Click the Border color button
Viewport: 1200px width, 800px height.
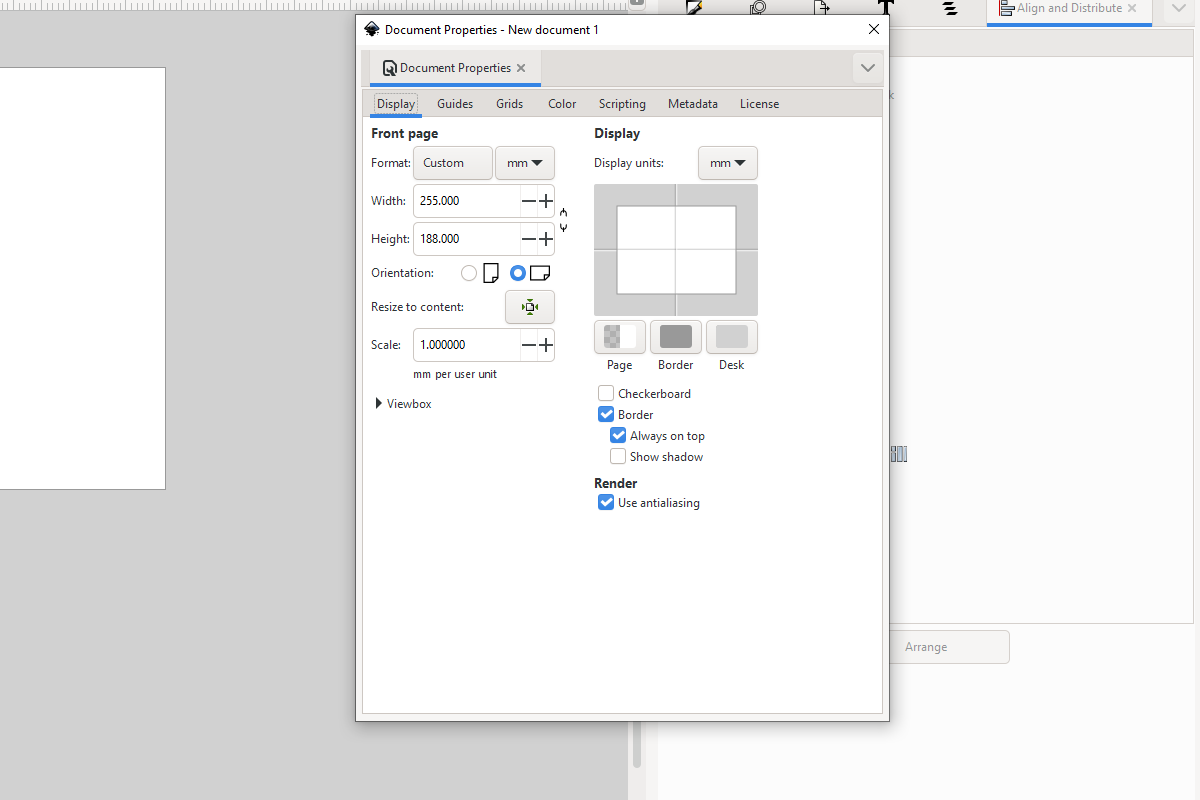(675, 337)
